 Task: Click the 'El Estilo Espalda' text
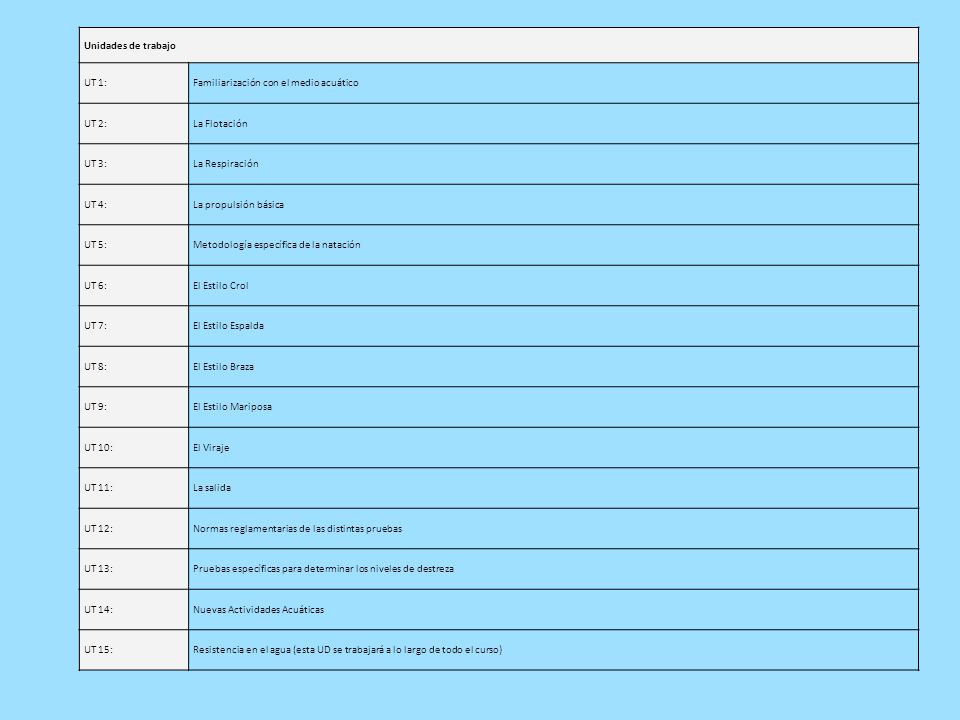(228, 326)
